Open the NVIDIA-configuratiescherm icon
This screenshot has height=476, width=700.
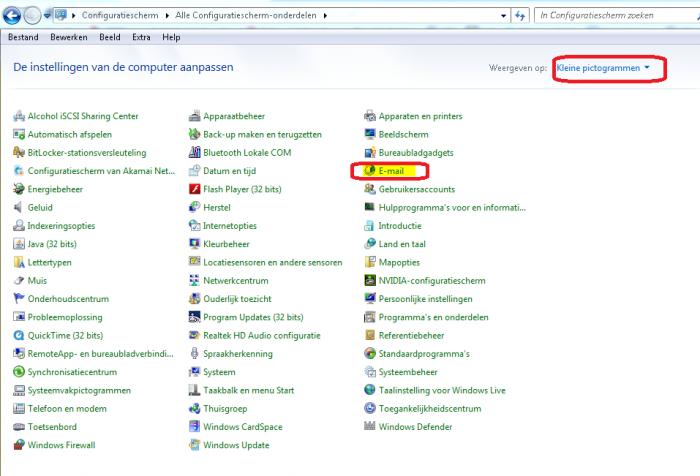(x=370, y=281)
